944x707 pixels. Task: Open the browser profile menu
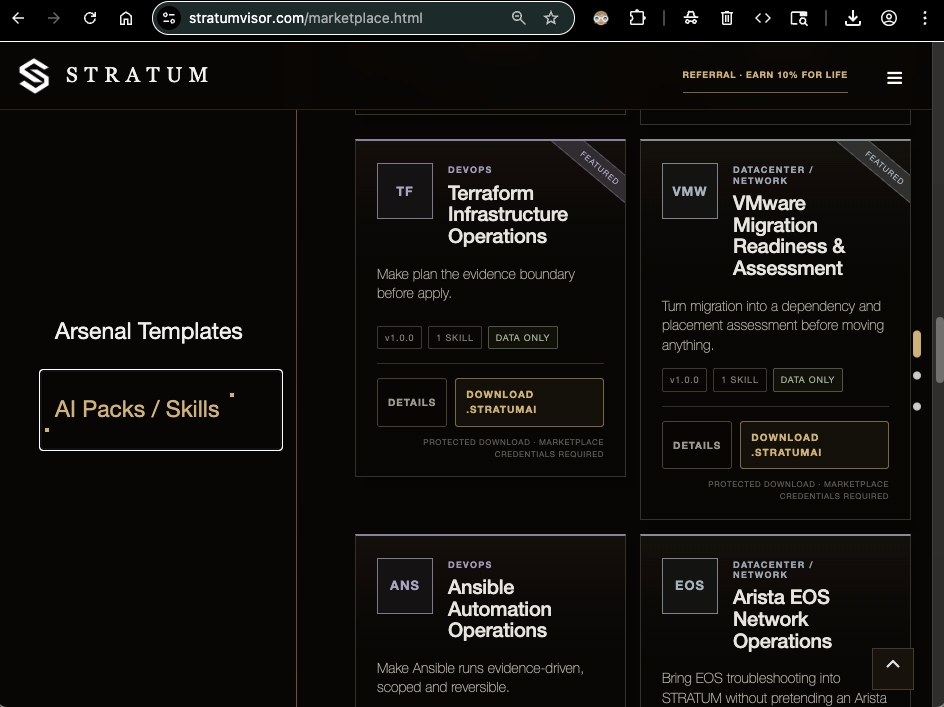pyautogui.click(x=889, y=18)
